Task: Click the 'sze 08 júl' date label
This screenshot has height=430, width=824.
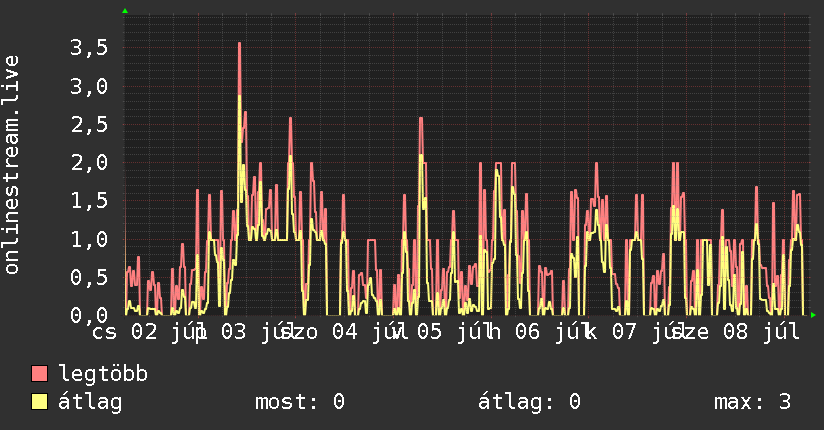Action: point(736,332)
